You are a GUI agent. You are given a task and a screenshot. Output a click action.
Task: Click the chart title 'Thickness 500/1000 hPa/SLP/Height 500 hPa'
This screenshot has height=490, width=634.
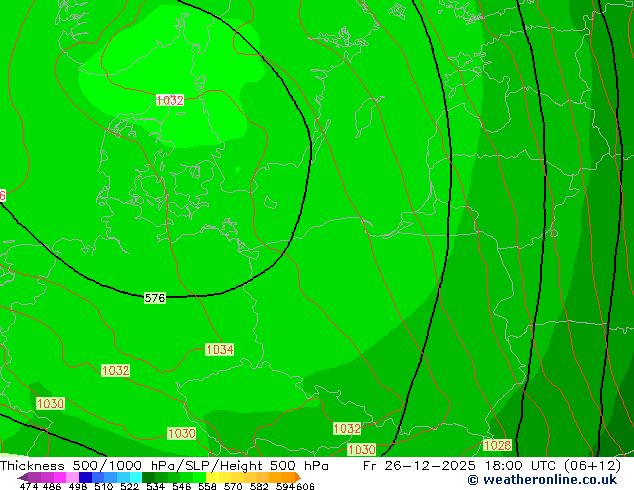coord(164,466)
